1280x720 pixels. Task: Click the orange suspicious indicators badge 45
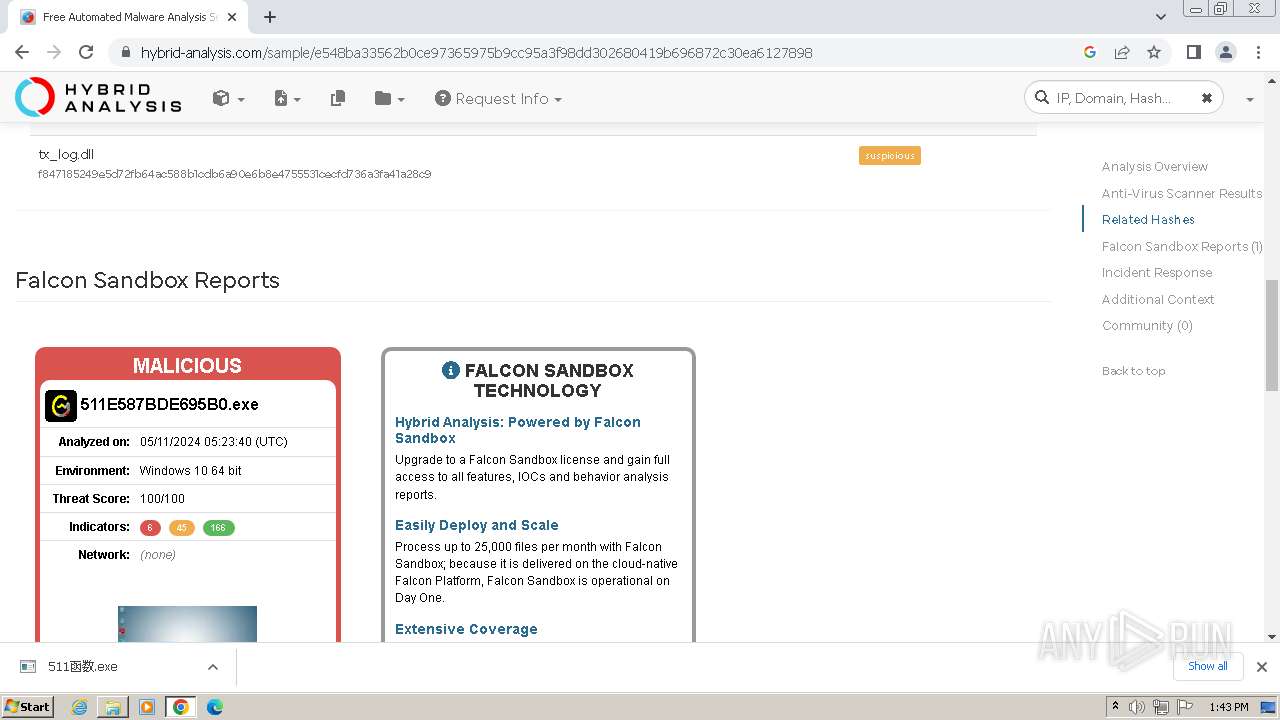[182, 528]
